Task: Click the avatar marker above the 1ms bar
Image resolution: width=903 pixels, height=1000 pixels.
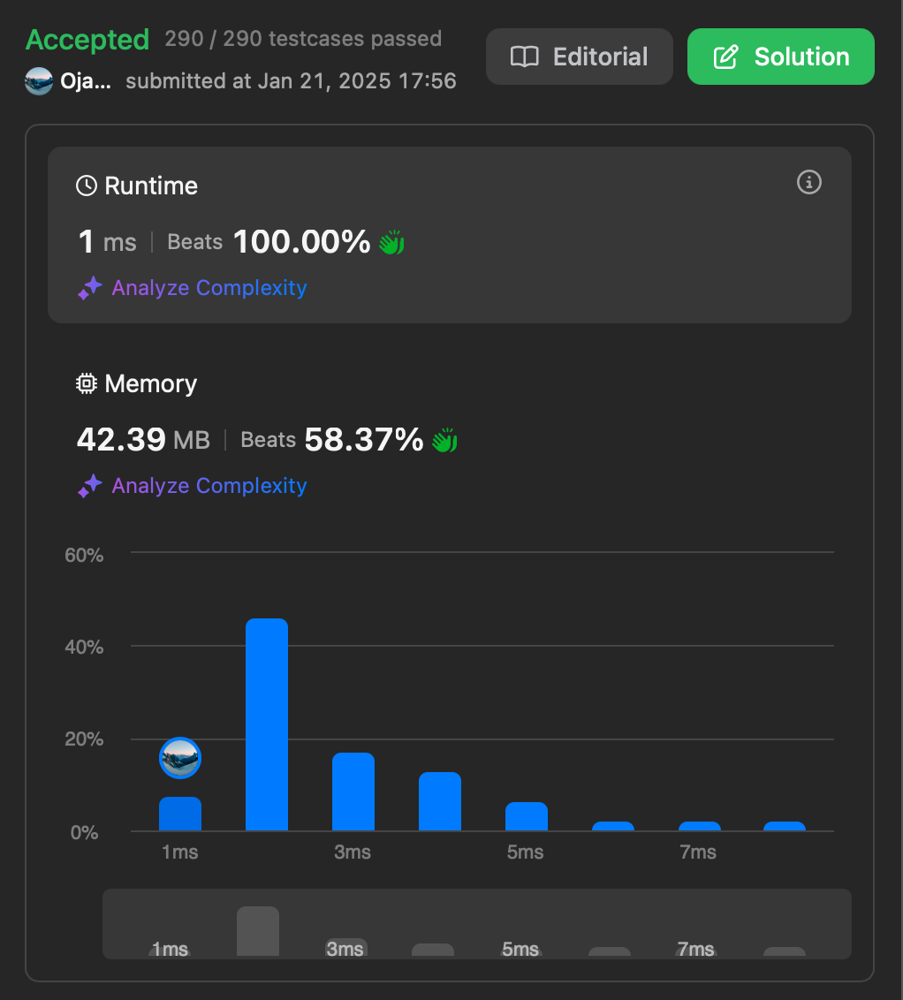Action: coord(180,758)
